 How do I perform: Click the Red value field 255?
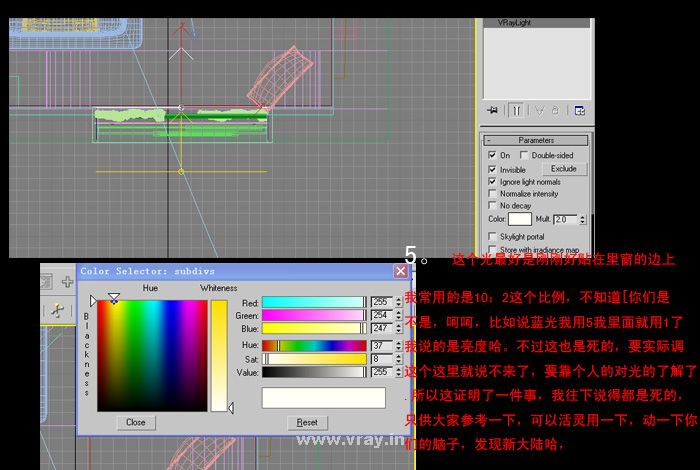[x=383, y=302]
